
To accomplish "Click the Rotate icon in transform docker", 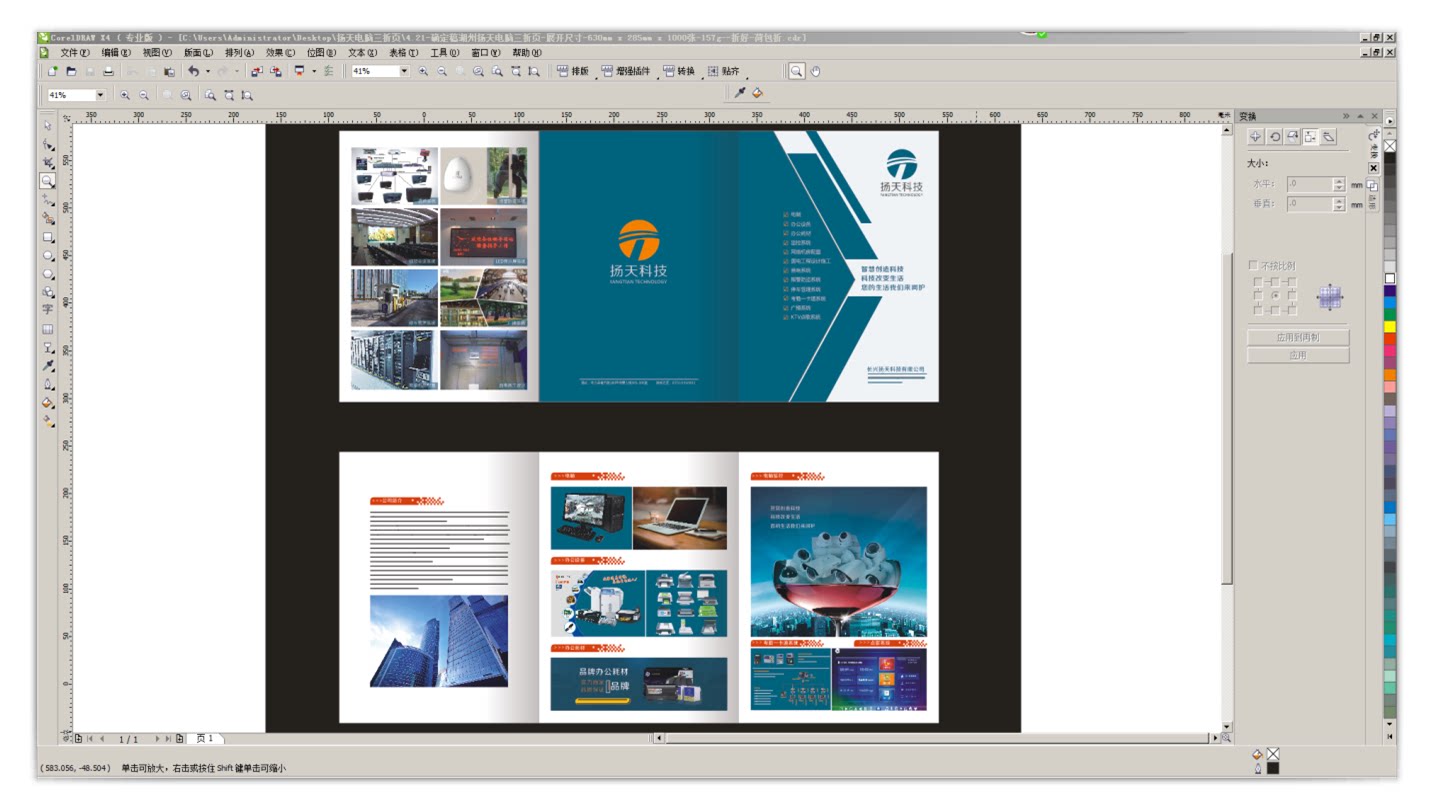I will 1275,137.
